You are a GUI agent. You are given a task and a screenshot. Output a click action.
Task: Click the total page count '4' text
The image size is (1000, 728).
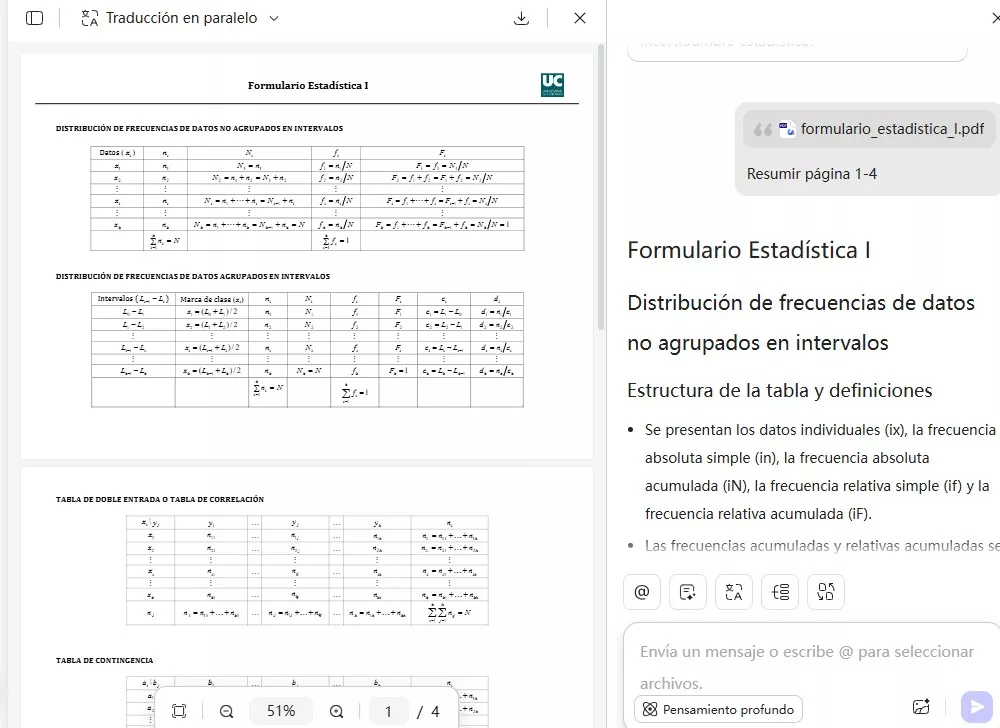pos(435,711)
